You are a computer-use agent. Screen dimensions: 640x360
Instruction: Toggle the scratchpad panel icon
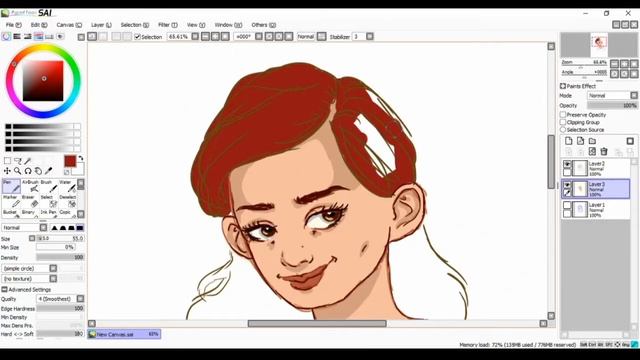tap(60, 37)
